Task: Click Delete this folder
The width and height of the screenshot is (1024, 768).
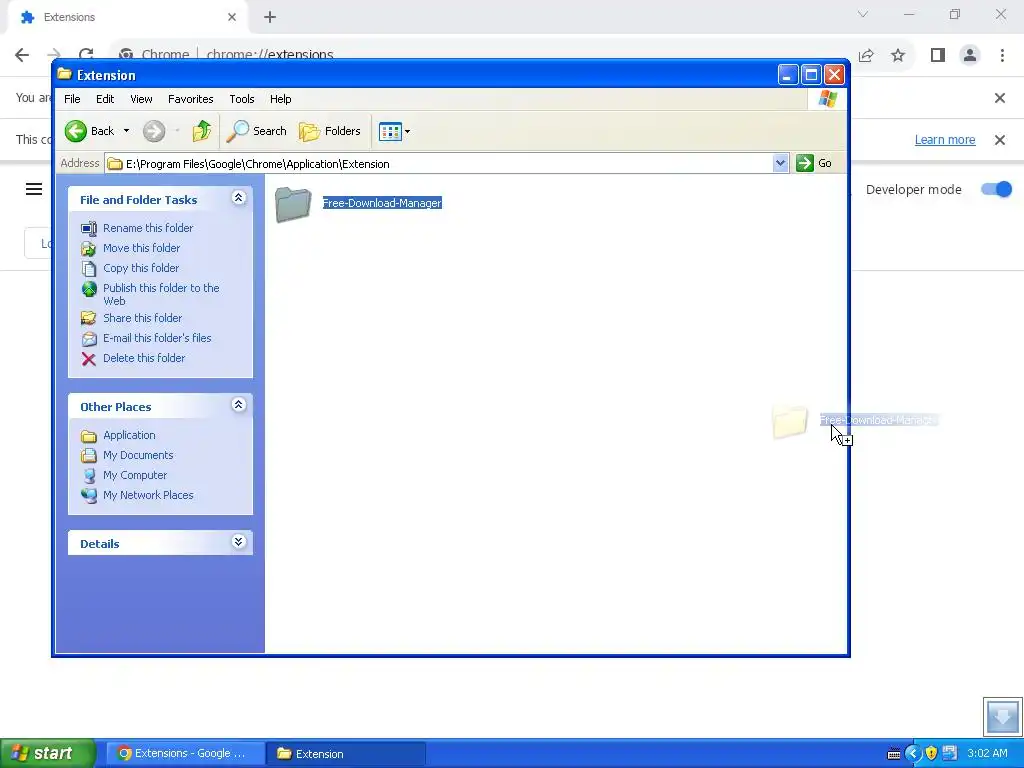Action: [x=144, y=358]
